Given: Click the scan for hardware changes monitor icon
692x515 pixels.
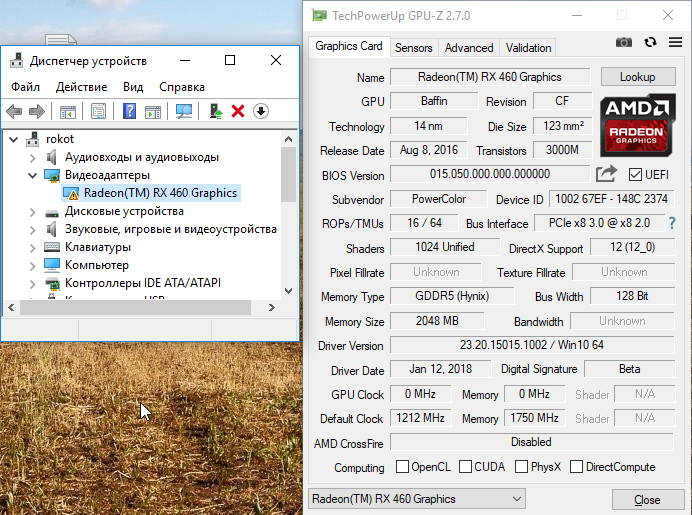Looking at the screenshot, I should [x=184, y=111].
